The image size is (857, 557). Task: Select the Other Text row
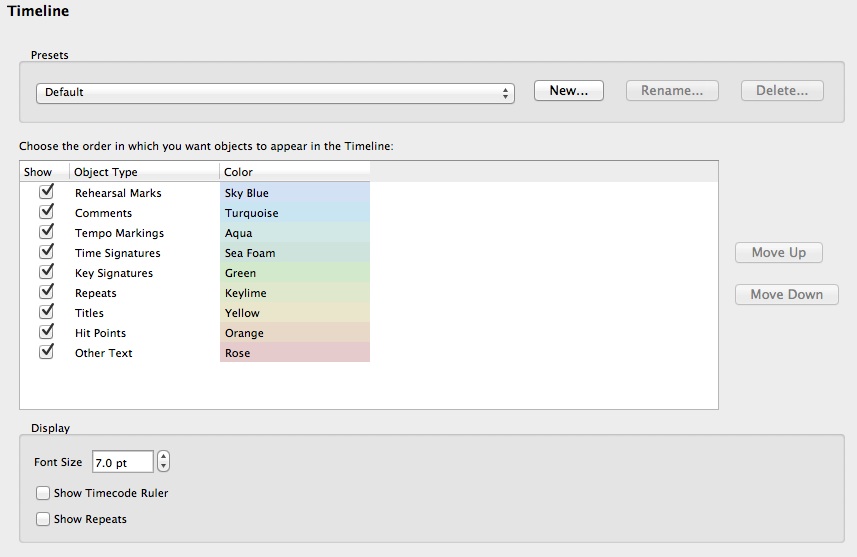coord(103,353)
